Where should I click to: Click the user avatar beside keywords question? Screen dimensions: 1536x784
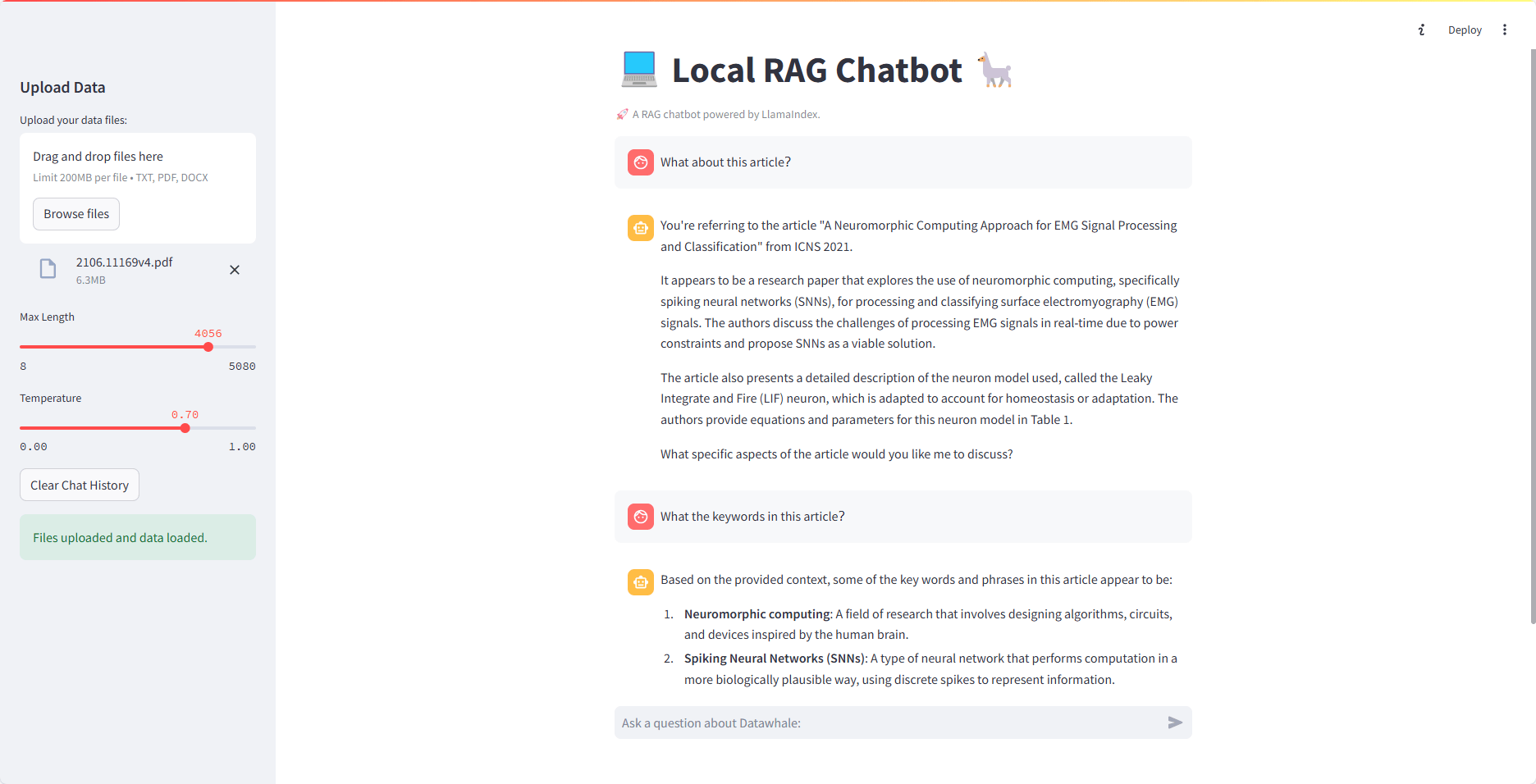[641, 517]
